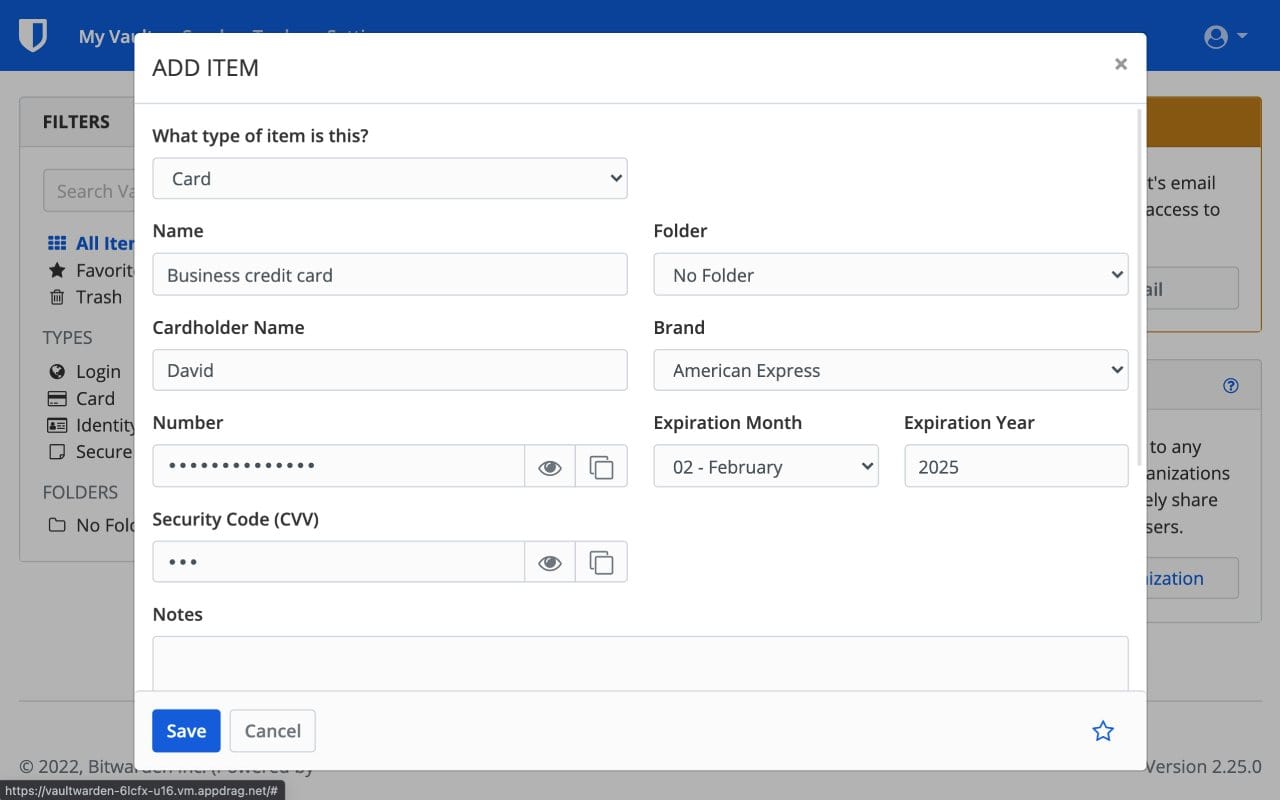Click the Card type icon in filters
This screenshot has height=800, width=1280.
[58, 398]
